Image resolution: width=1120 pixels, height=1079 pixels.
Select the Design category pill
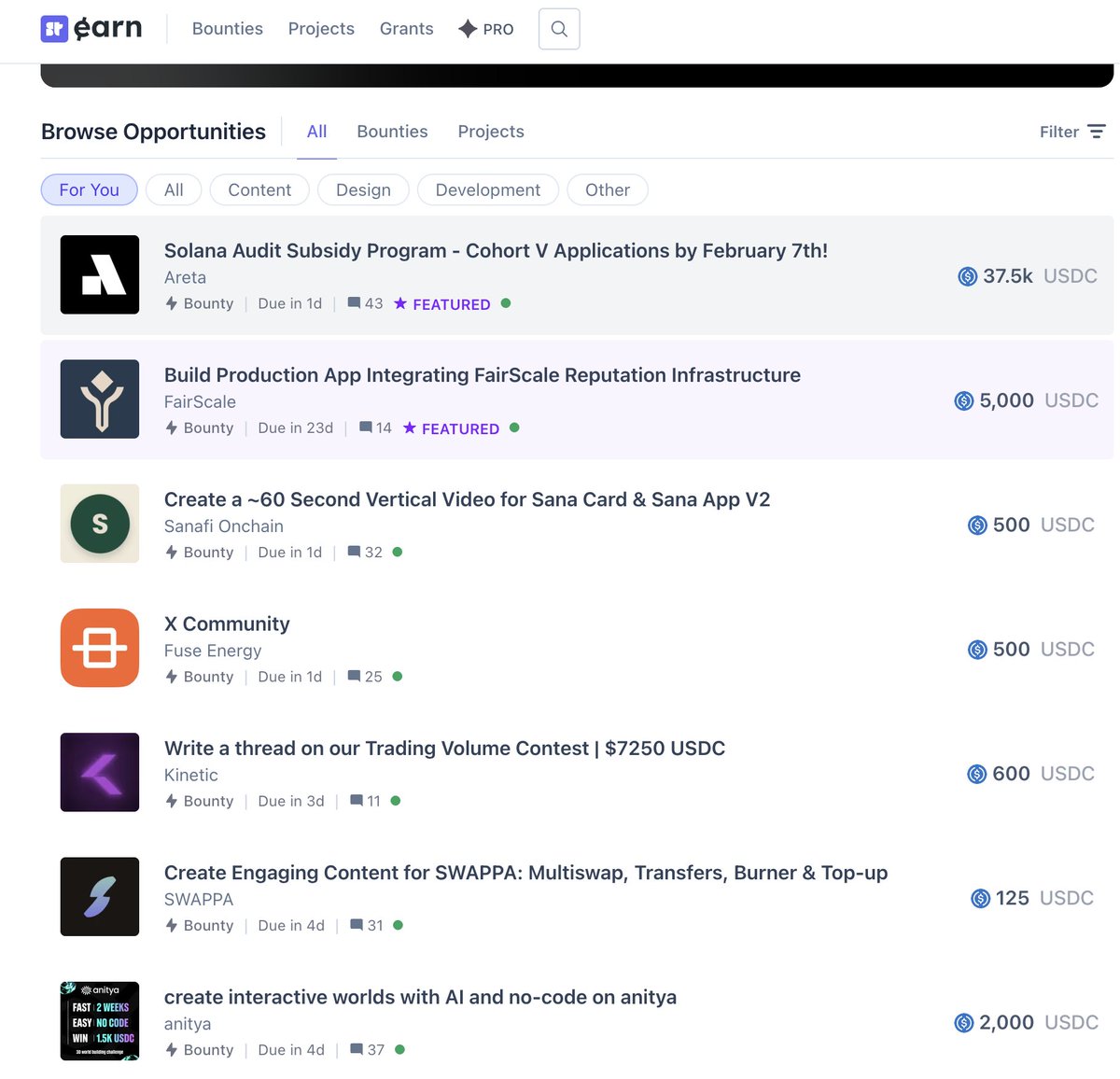[x=363, y=189]
